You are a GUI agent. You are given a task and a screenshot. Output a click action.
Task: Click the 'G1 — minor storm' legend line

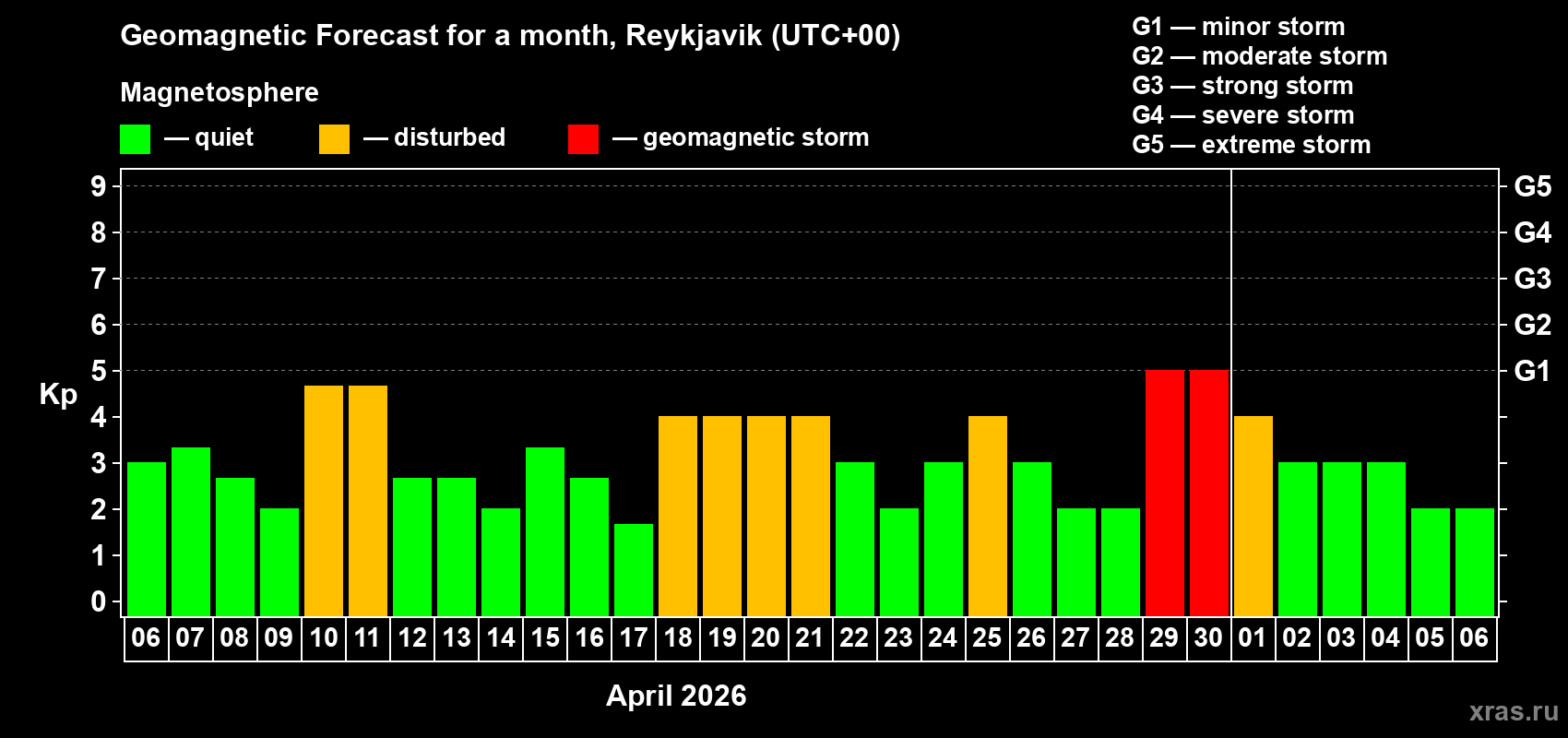tap(1239, 27)
